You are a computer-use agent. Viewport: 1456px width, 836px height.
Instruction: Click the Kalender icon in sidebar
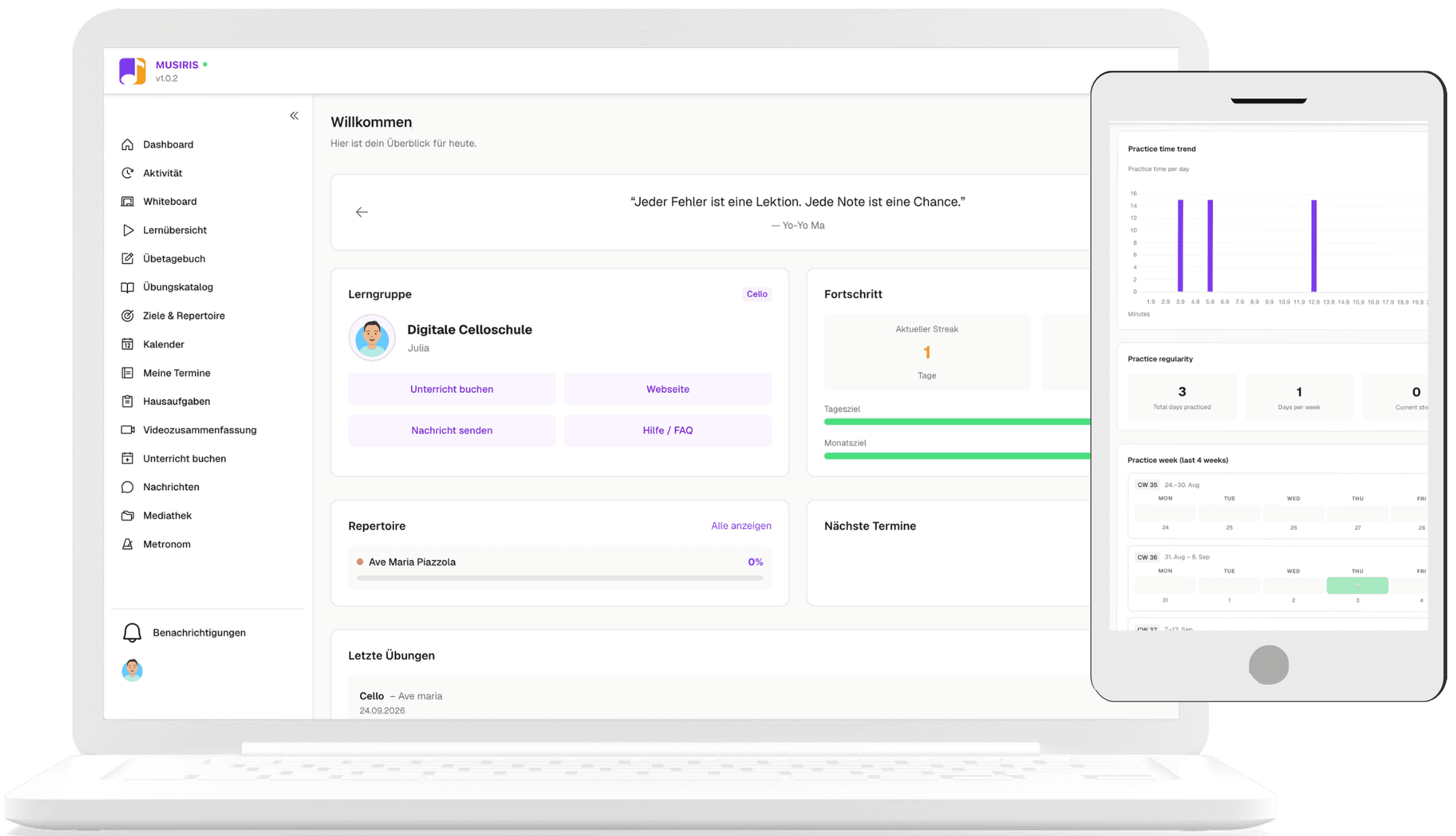[127, 344]
